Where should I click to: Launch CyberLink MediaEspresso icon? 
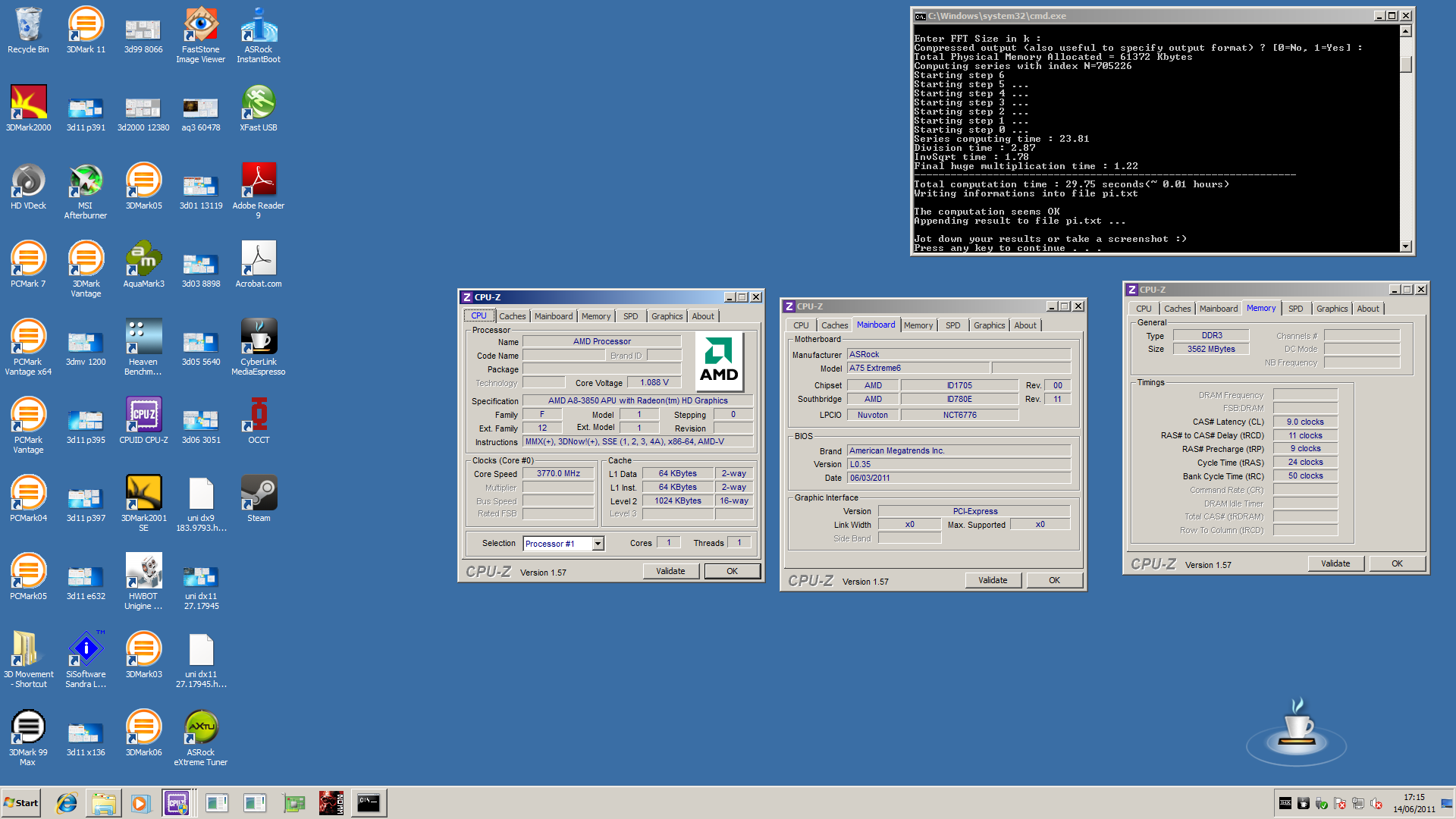pos(259,347)
